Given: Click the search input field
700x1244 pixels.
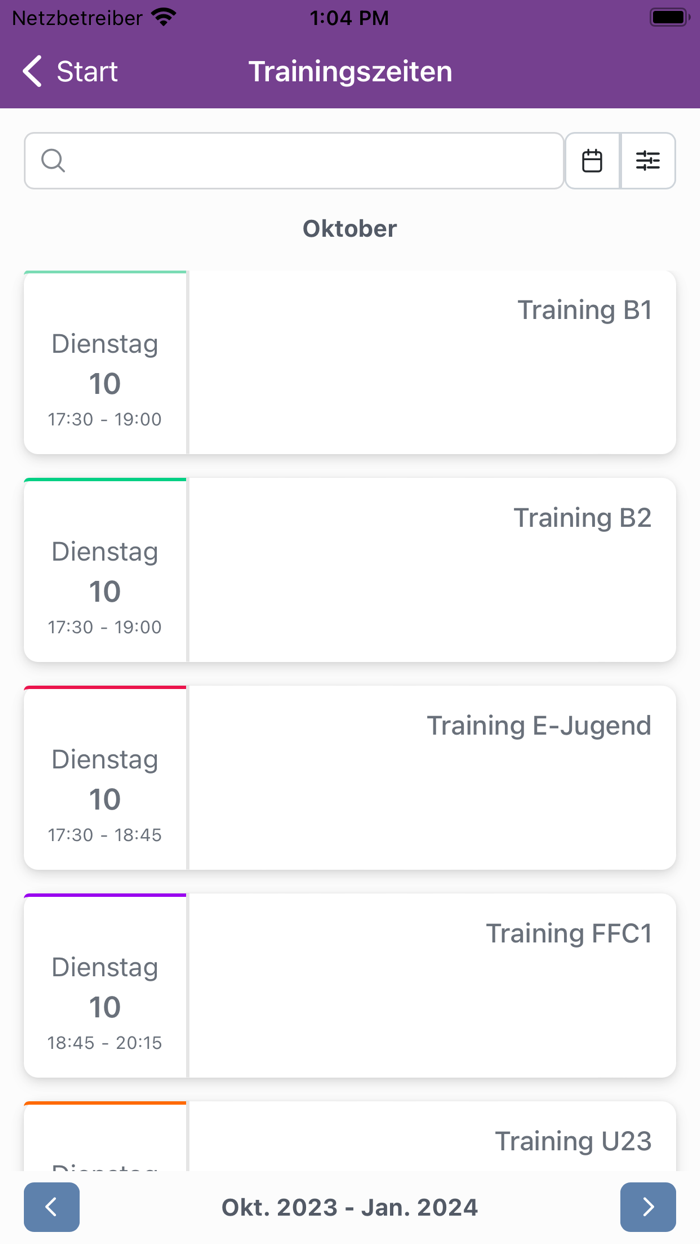Looking at the screenshot, I should pos(293,160).
